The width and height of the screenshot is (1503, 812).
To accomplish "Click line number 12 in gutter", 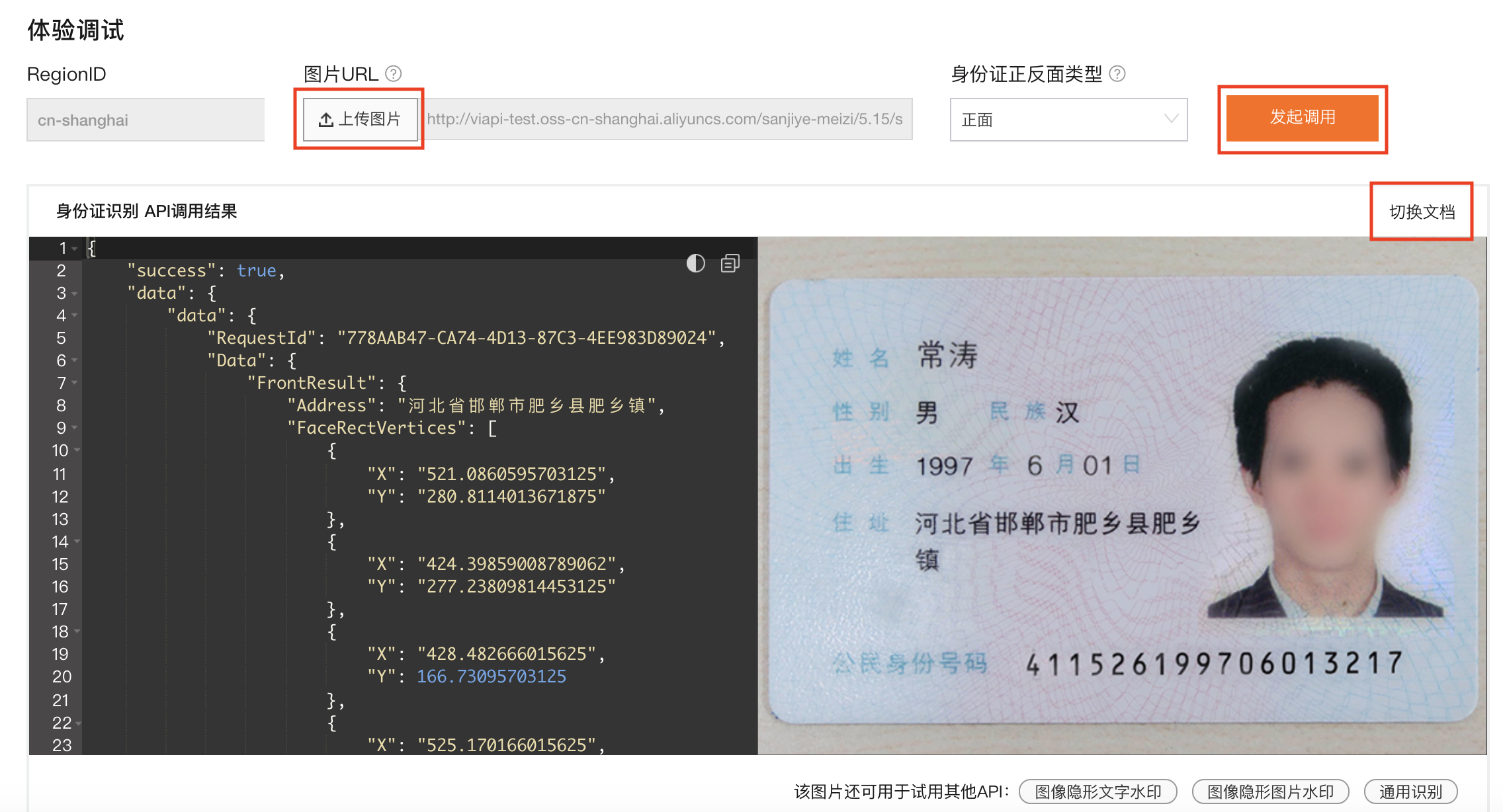I will pyautogui.click(x=60, y=497).
